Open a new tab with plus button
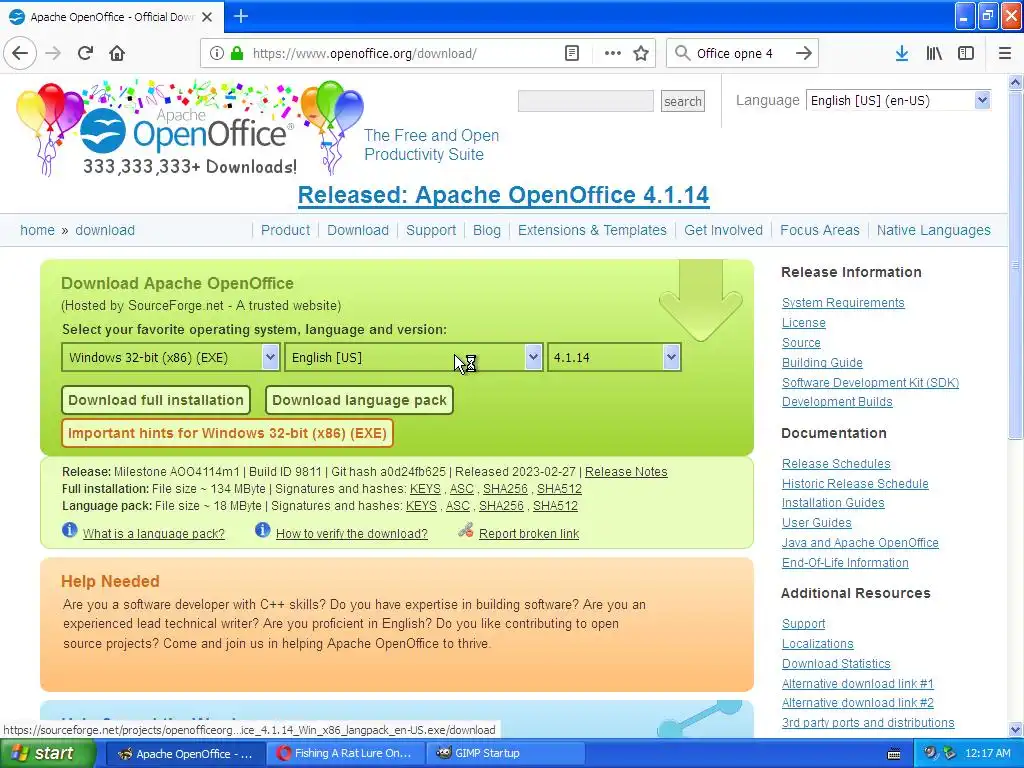The width and height of the screenshot is (1024, 768). (240, 16)
